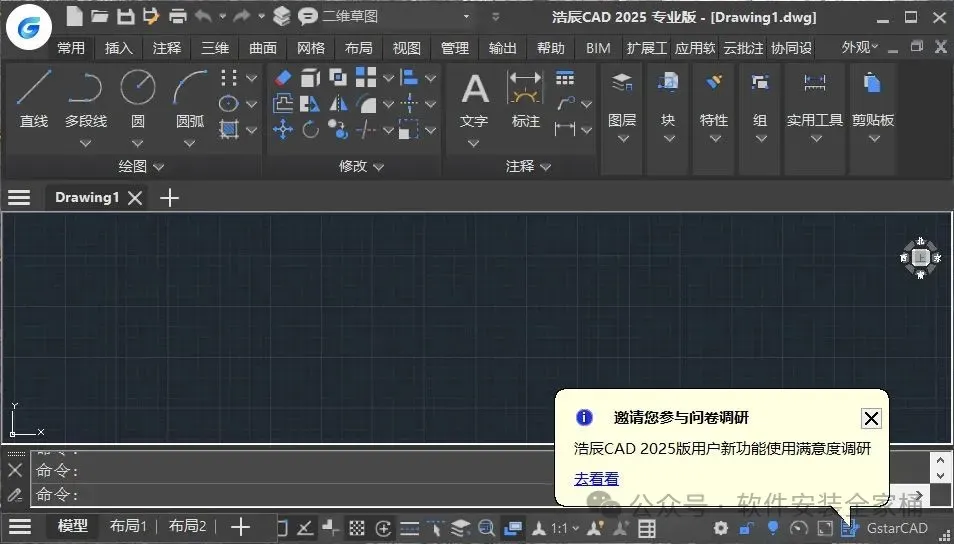954x544 pixels.
Task: Toggle full screen clean display
Action: point(825,528)
